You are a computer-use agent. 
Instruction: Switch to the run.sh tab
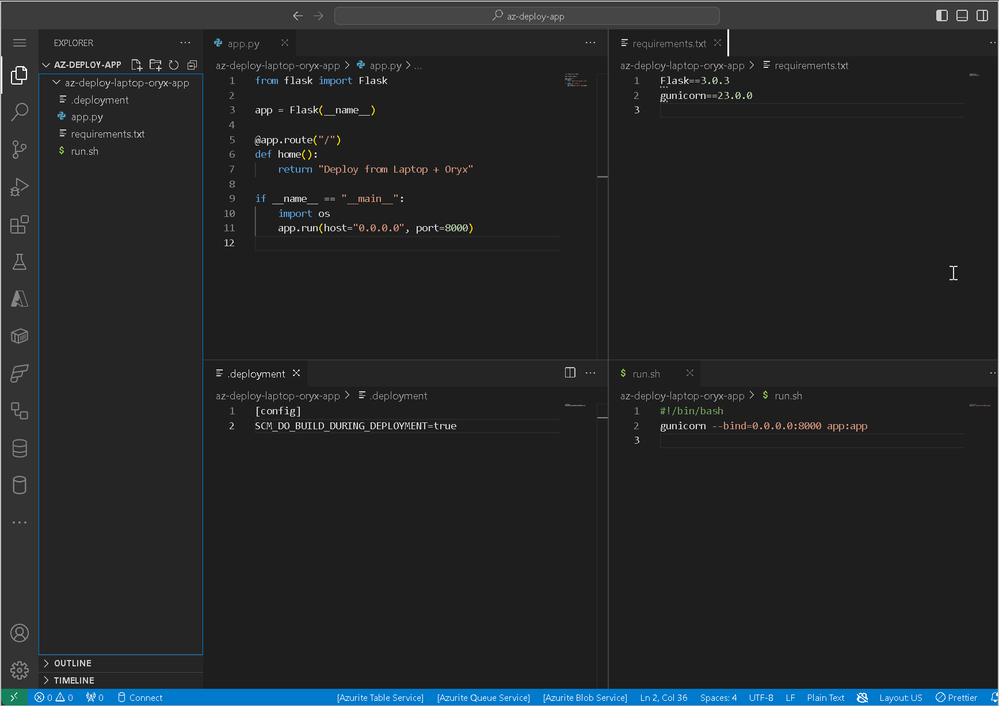coord(645,374)
